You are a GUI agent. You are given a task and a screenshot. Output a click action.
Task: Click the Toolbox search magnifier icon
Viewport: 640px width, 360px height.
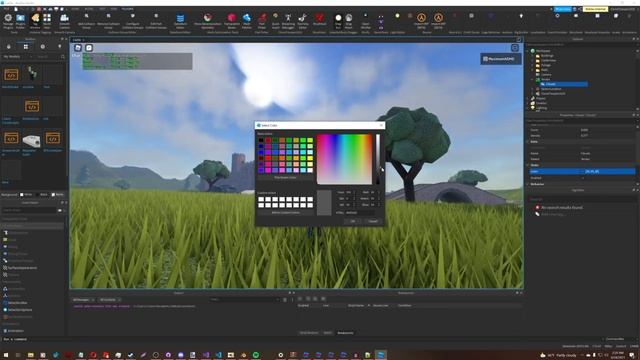click(x=62, y=57)
